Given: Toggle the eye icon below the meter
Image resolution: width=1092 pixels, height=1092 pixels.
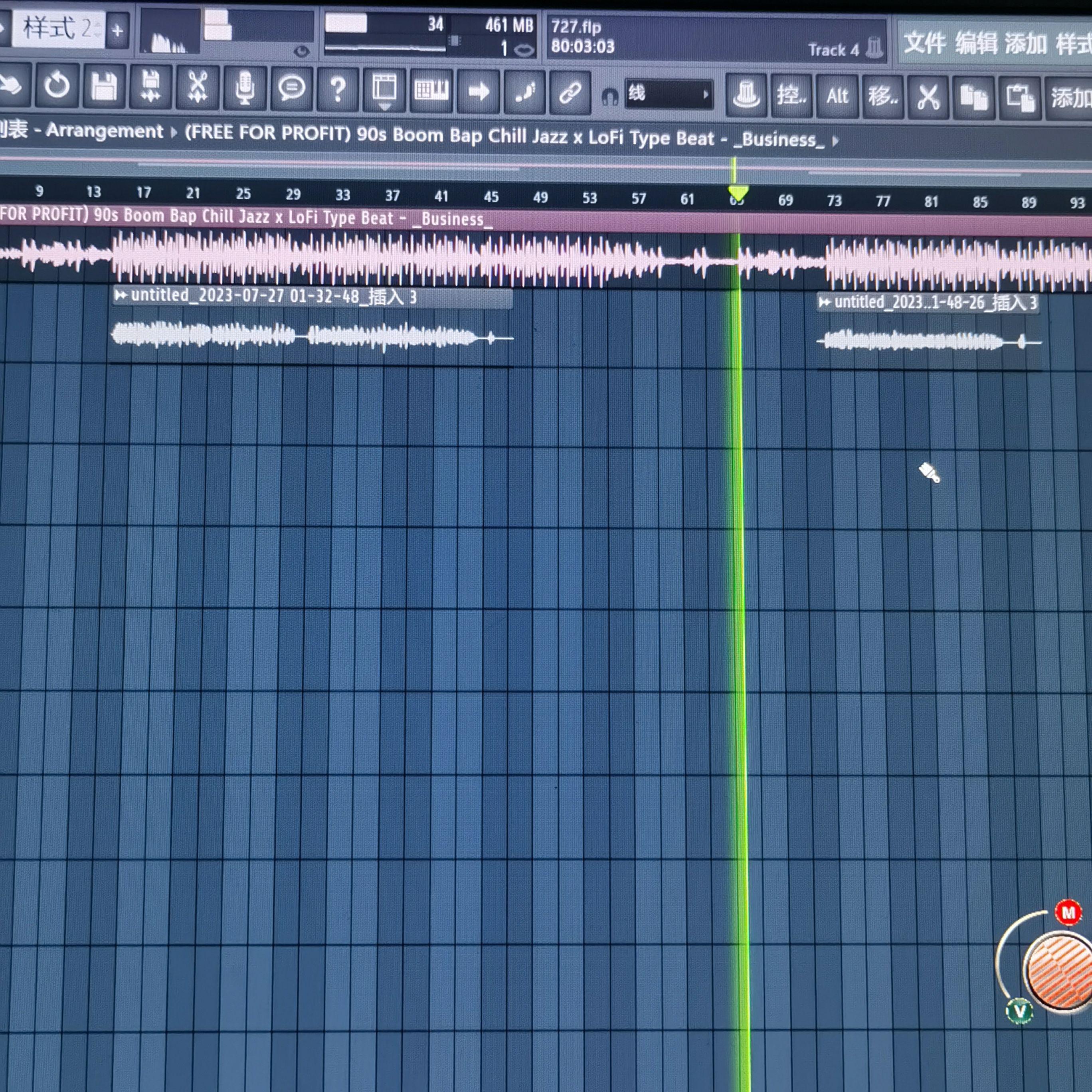Looking at the screenshot, I should 302,51.
